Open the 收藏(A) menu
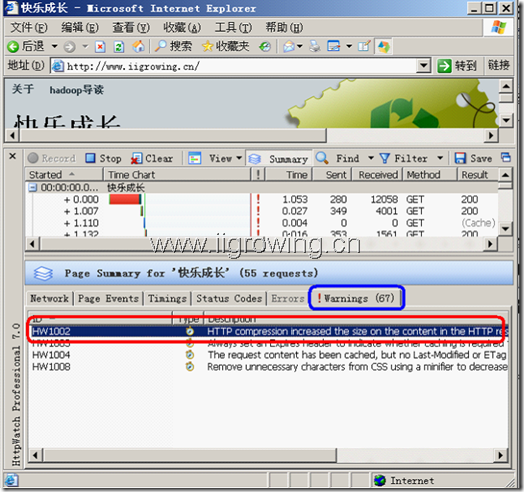The height and width of the screenshot is (492, 524). [182, 27]
